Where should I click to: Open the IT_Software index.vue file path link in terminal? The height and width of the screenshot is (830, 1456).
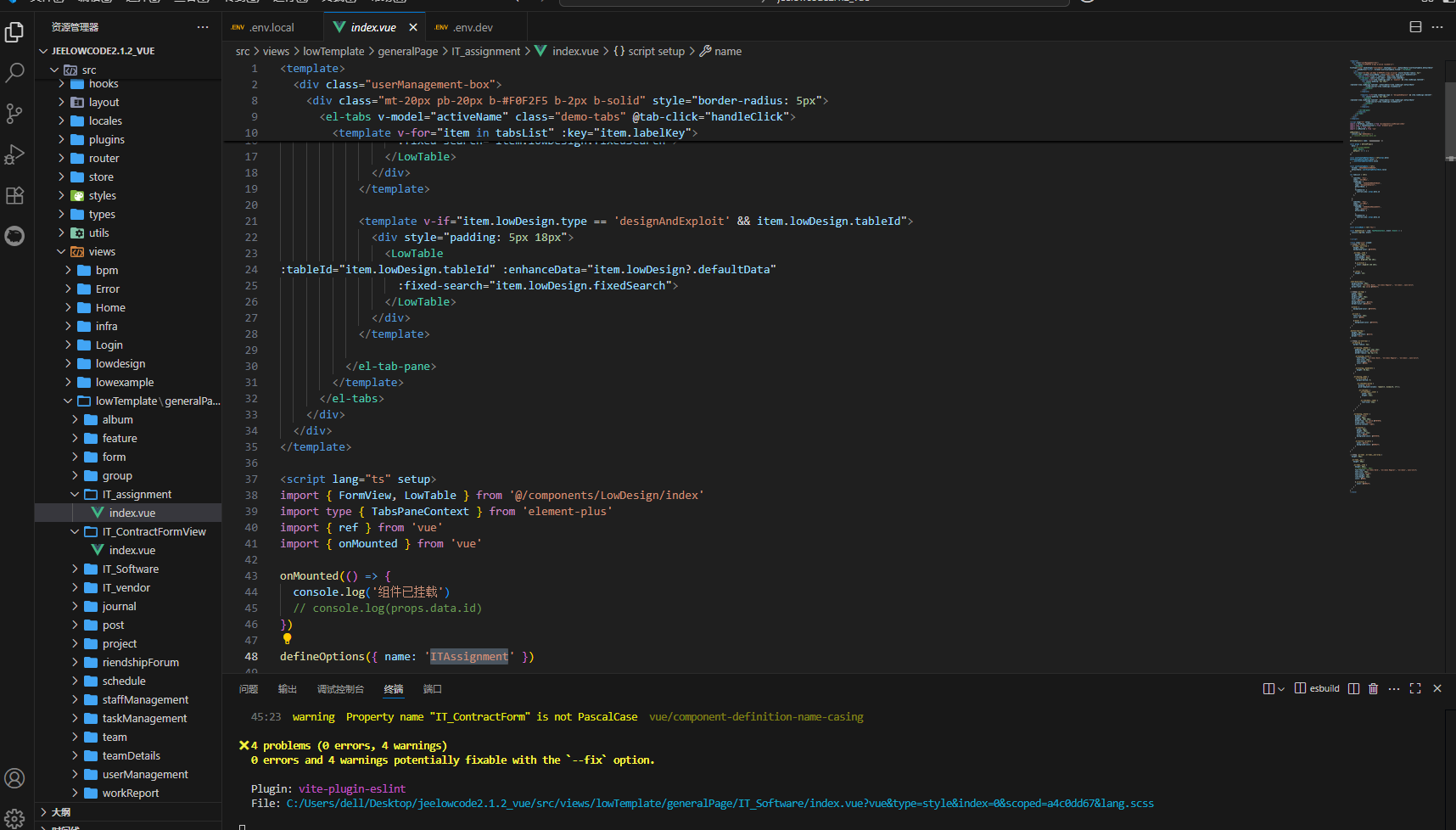pos(720,804)
